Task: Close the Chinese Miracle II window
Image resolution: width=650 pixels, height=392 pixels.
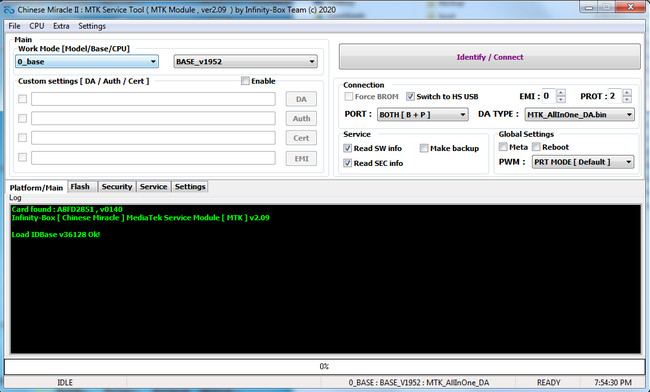Action: coord(630,7)
